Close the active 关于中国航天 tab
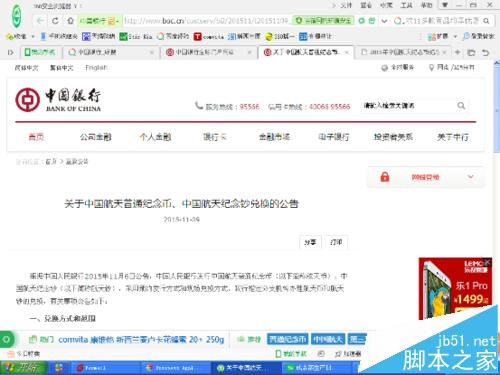500x375 pixels. 347,52
